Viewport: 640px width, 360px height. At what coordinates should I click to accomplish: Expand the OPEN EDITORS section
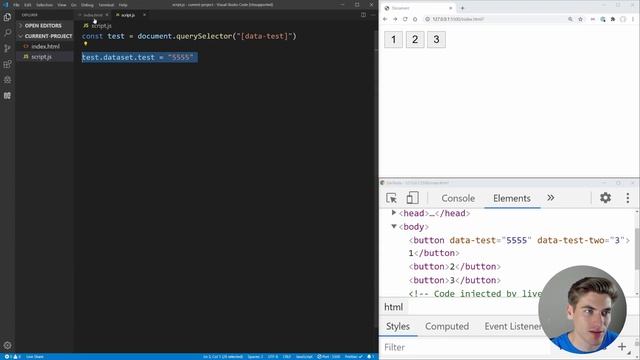click(x=43, y=25)
